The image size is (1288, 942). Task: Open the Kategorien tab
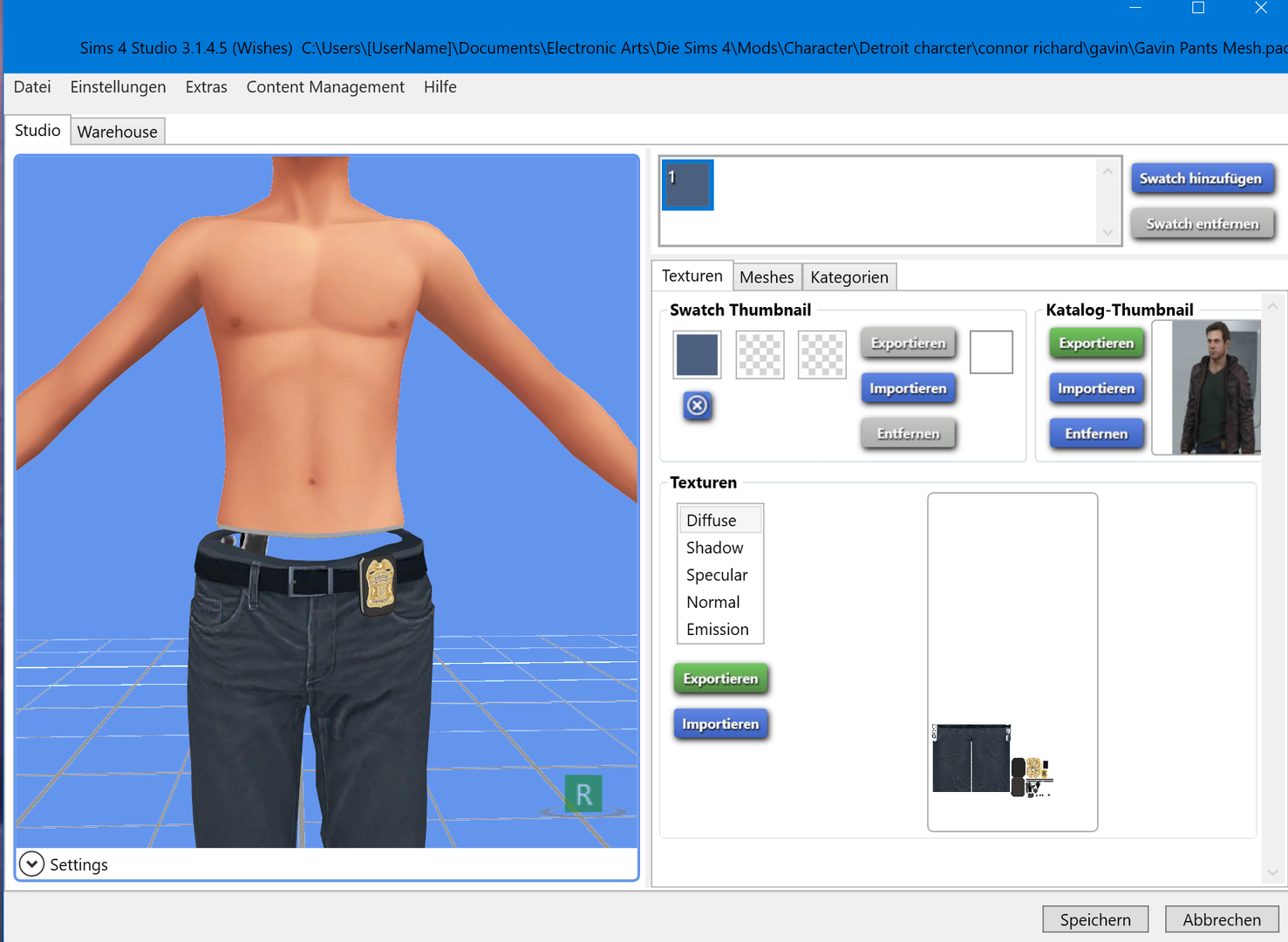pyautogui.click(x=848, y=276)
